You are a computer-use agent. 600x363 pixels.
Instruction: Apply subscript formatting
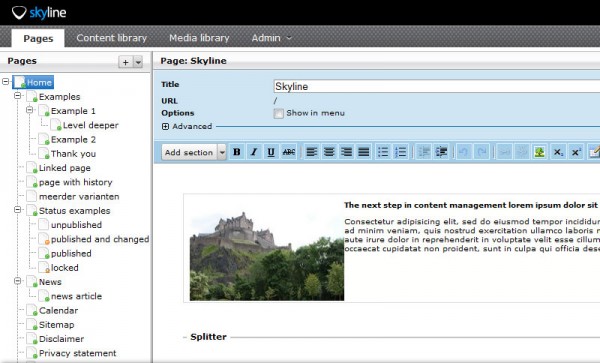click(558, 152)
